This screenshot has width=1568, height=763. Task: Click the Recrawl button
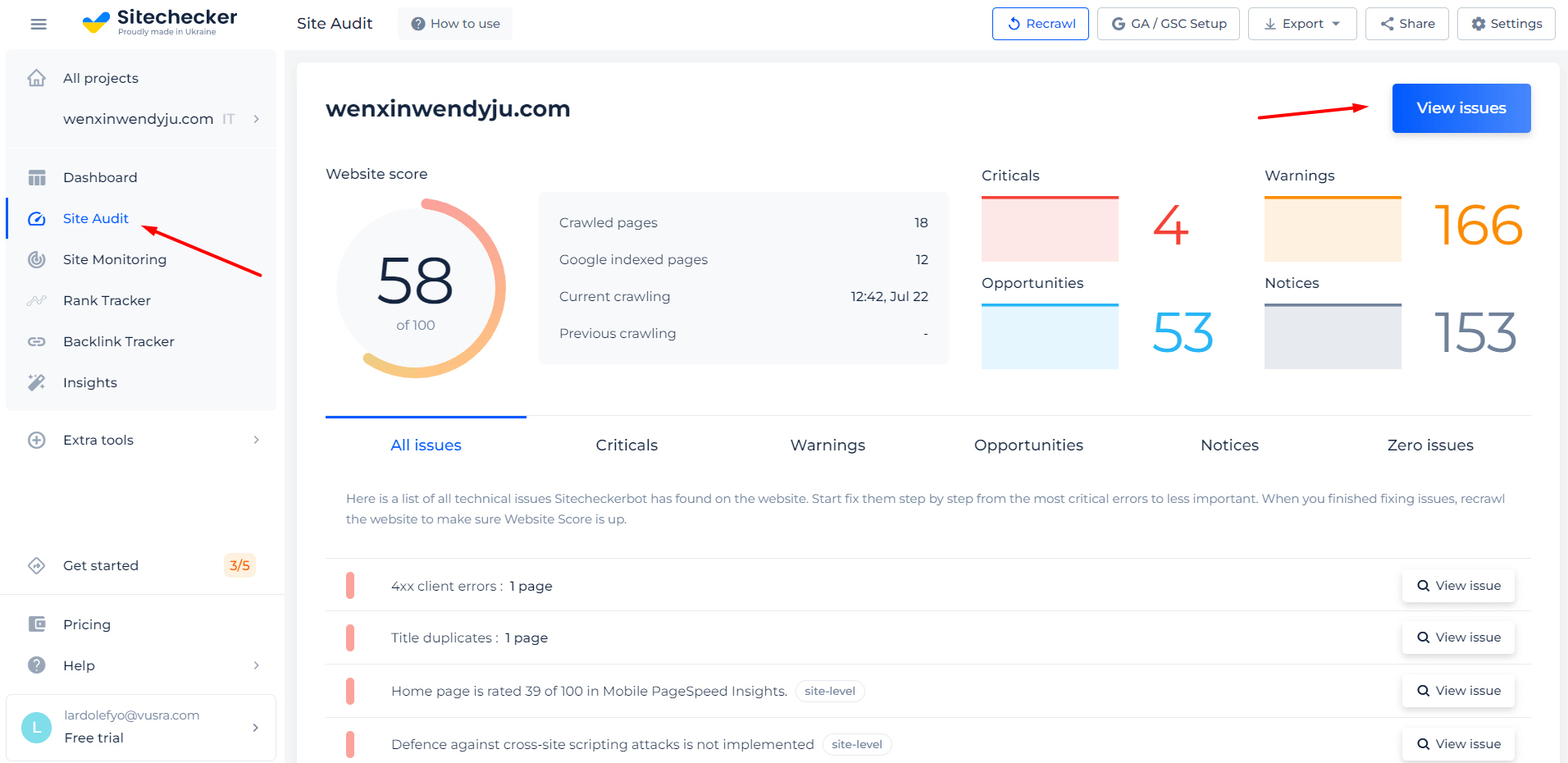point(1041,24)
